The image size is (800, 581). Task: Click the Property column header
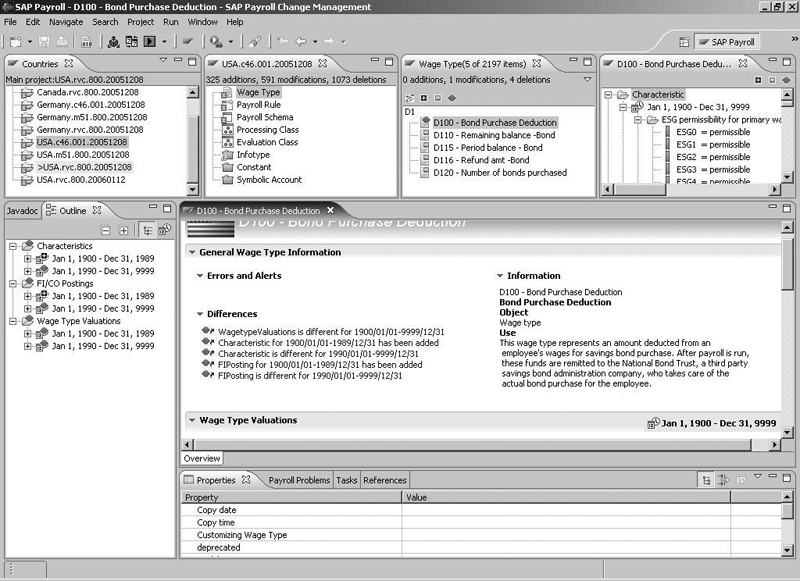pyautogui.click(x=291, y=497)
